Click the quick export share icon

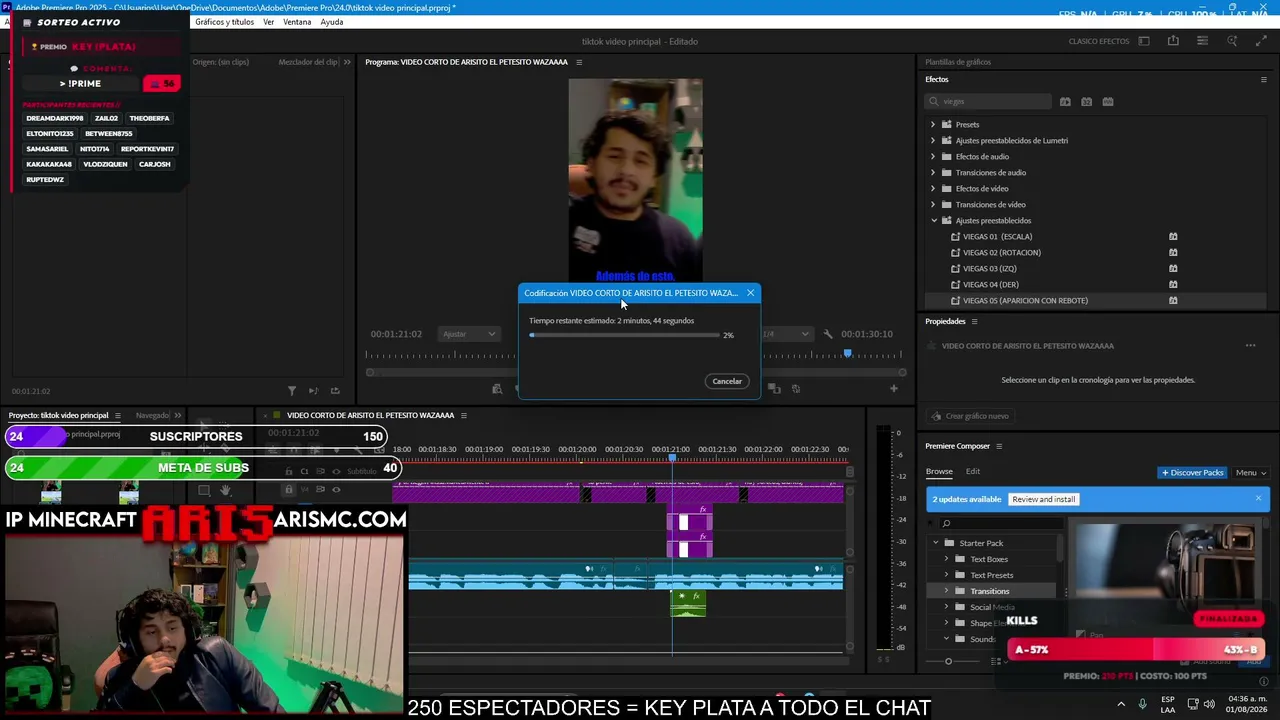(1173, 41)
